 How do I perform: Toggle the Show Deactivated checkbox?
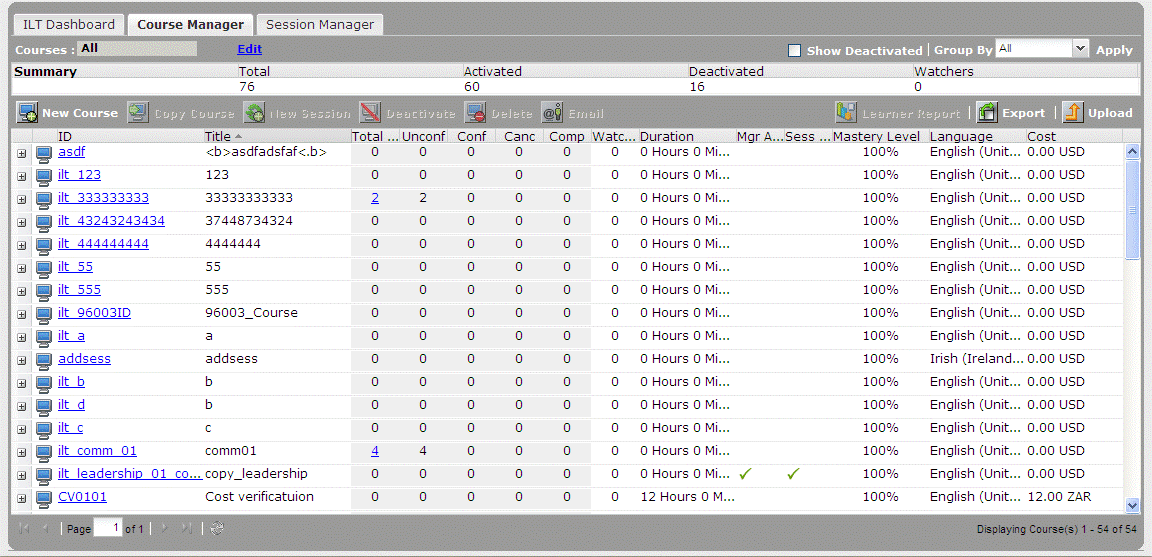794,51
